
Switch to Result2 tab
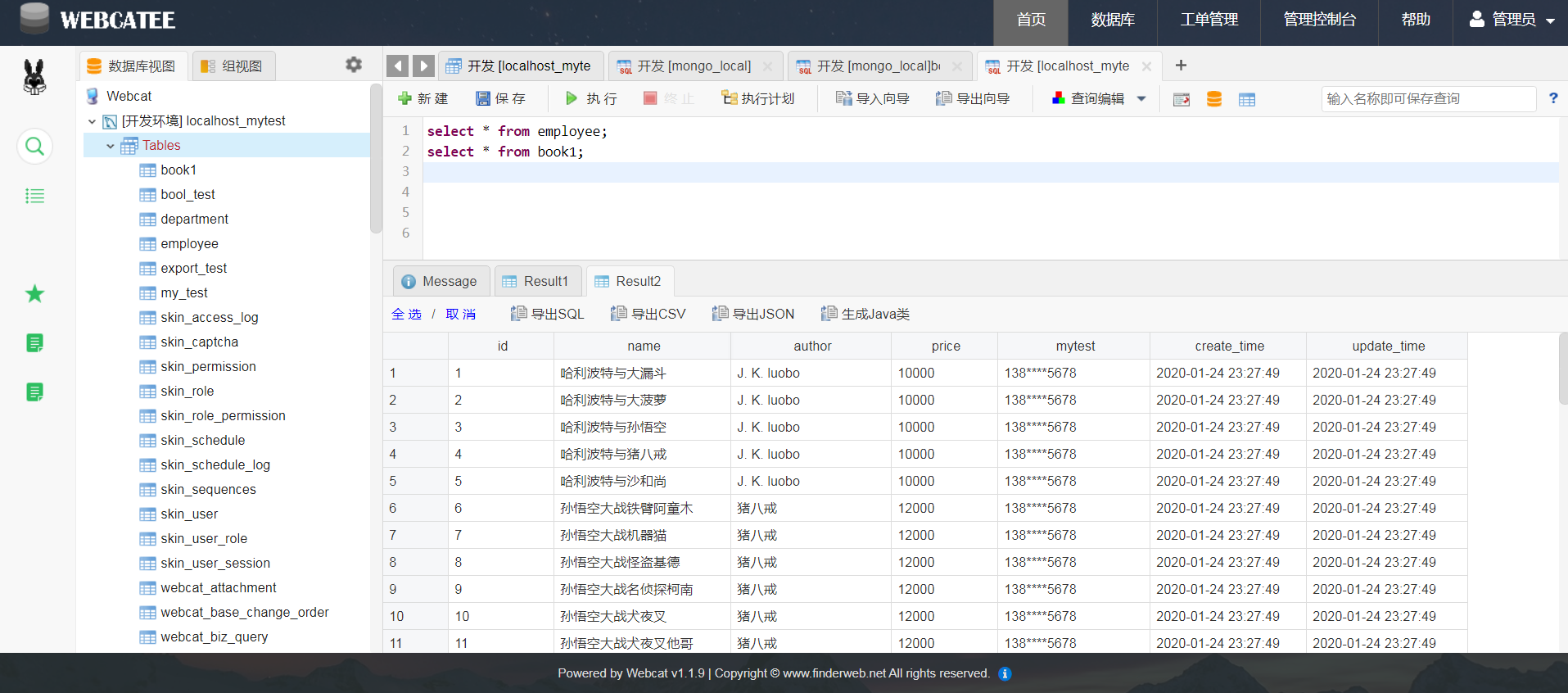pyautogui.click(x=630, y=281)
